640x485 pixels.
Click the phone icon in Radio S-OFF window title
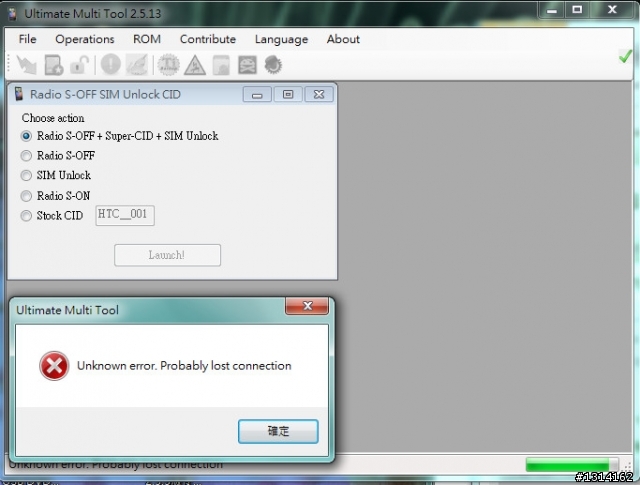19,94
